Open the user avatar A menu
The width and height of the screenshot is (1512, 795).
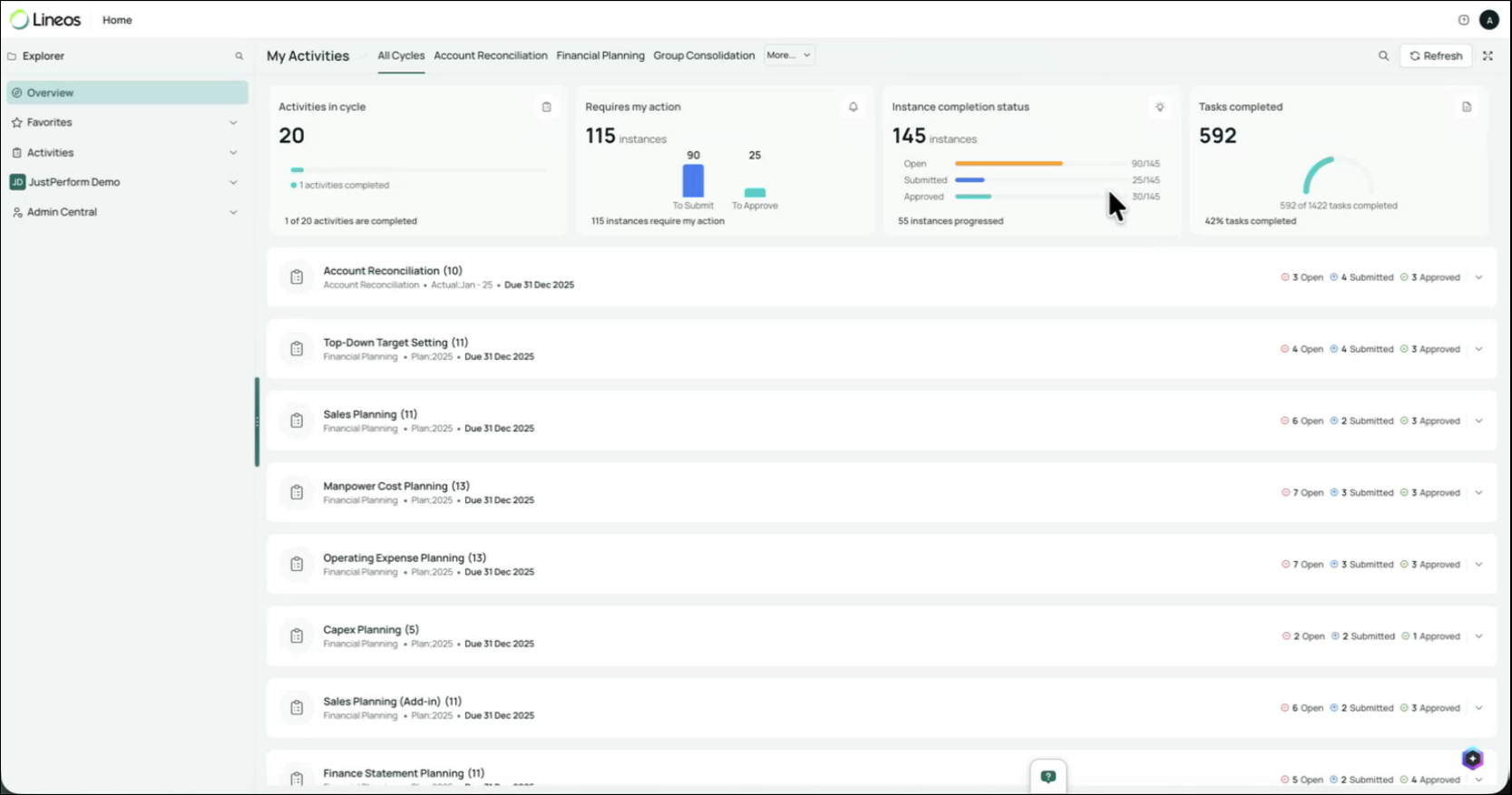pos(1488,20)
